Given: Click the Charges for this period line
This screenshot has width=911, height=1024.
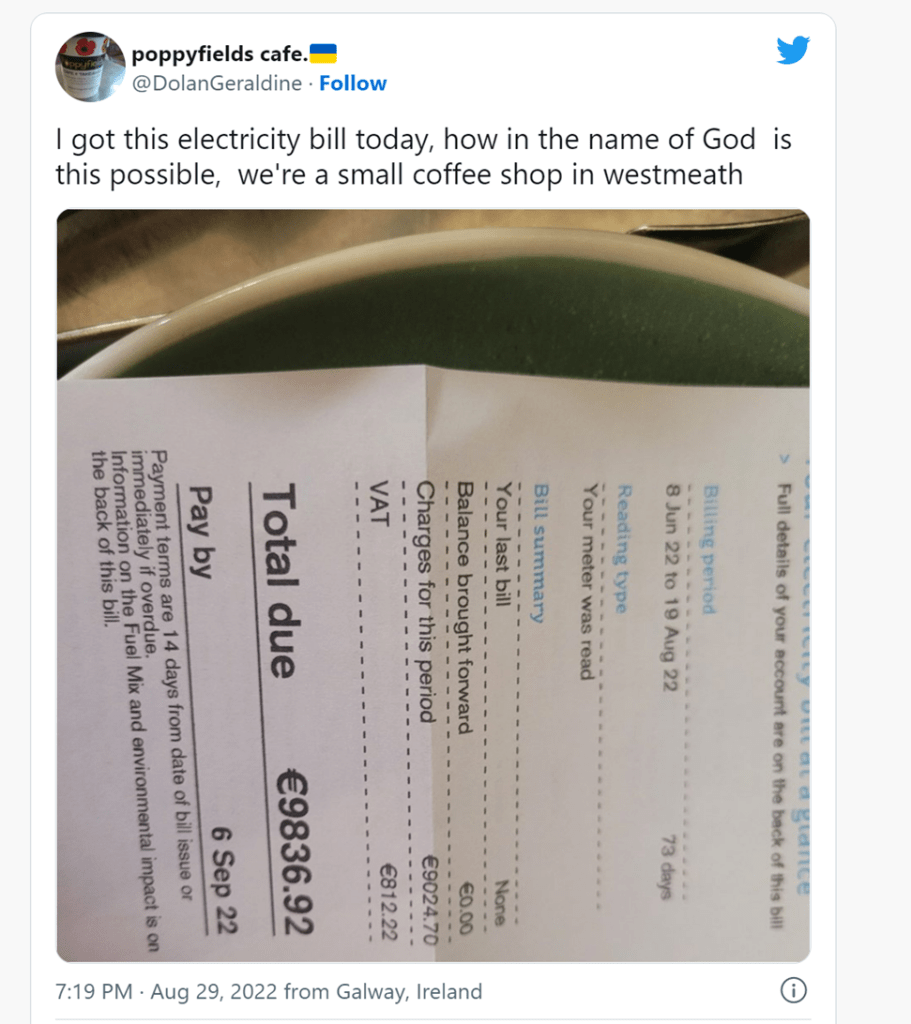Looking at the screenshot, I should (425, 600).
